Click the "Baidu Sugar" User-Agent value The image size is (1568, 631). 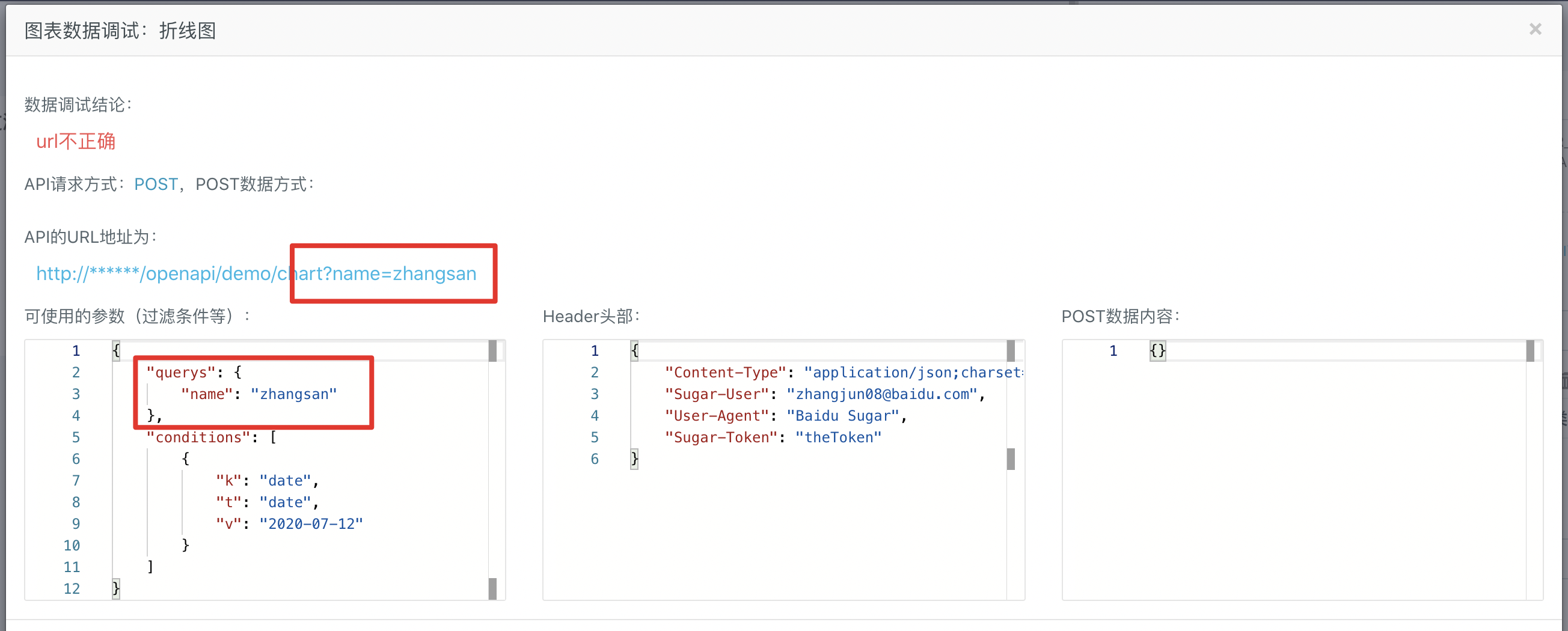click(x=843, y=416)
